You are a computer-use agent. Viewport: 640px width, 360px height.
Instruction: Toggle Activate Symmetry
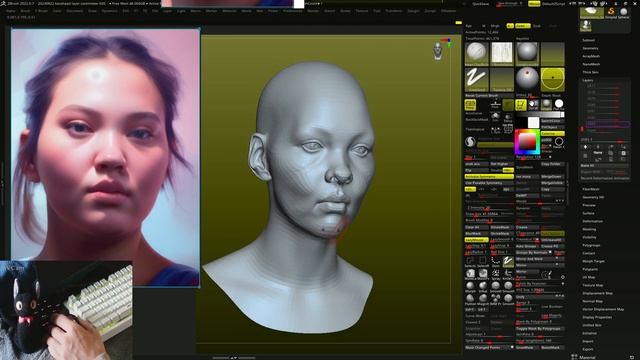point(489,177)
